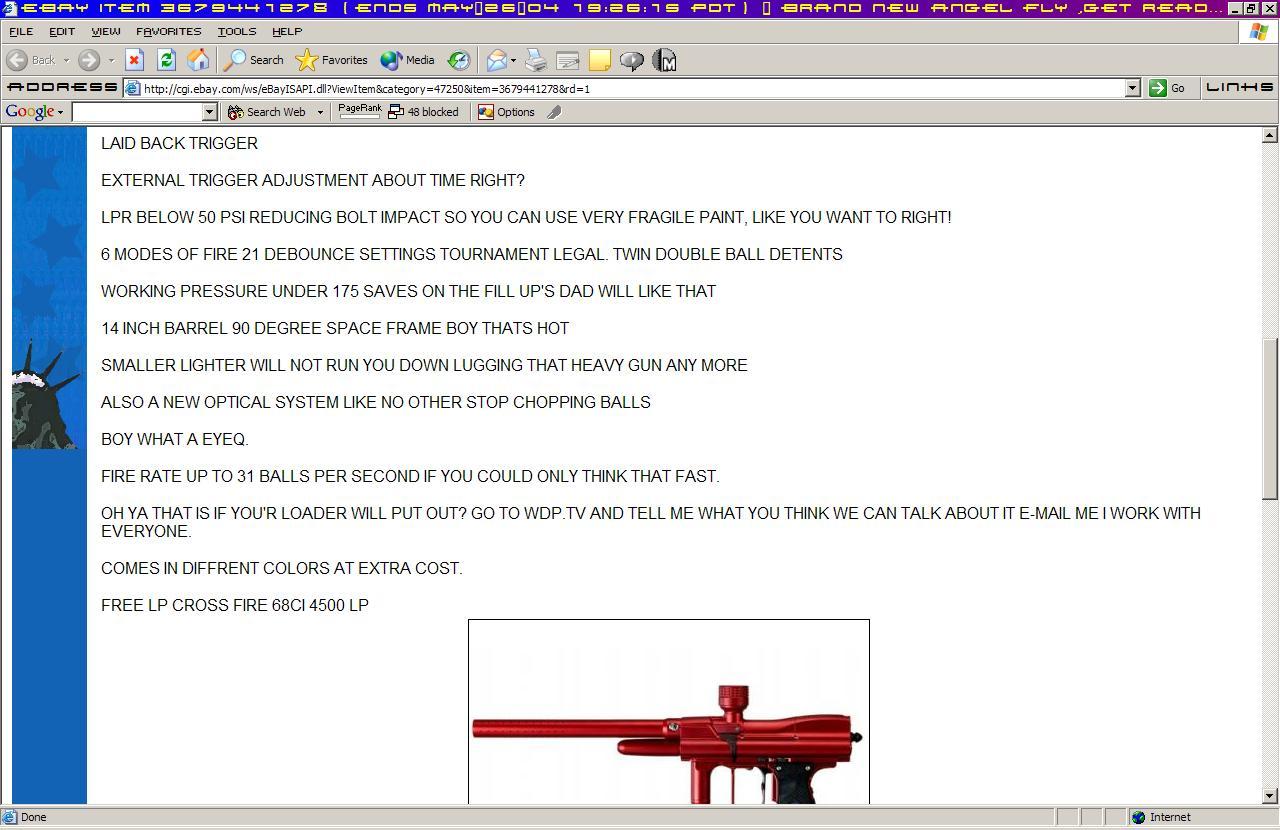
Task: Open the Tools menu
Action: click(237, 31)
